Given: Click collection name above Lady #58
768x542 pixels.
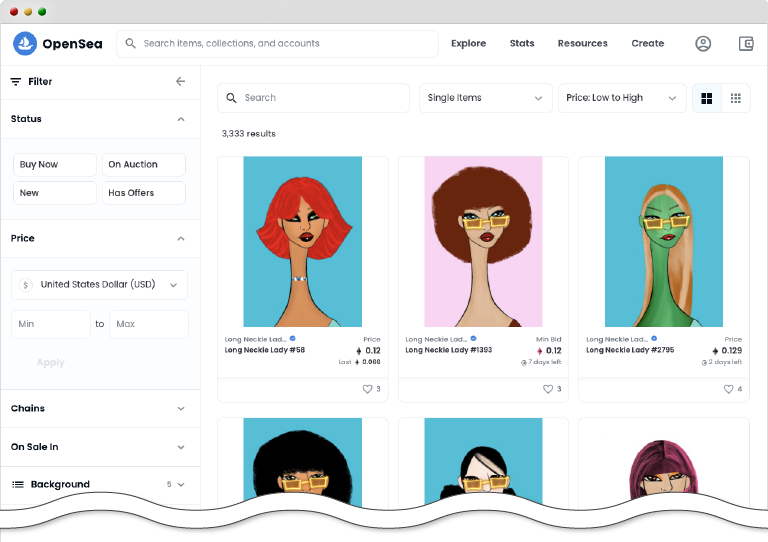Looking at the screenshot, I should pos(255,339).
